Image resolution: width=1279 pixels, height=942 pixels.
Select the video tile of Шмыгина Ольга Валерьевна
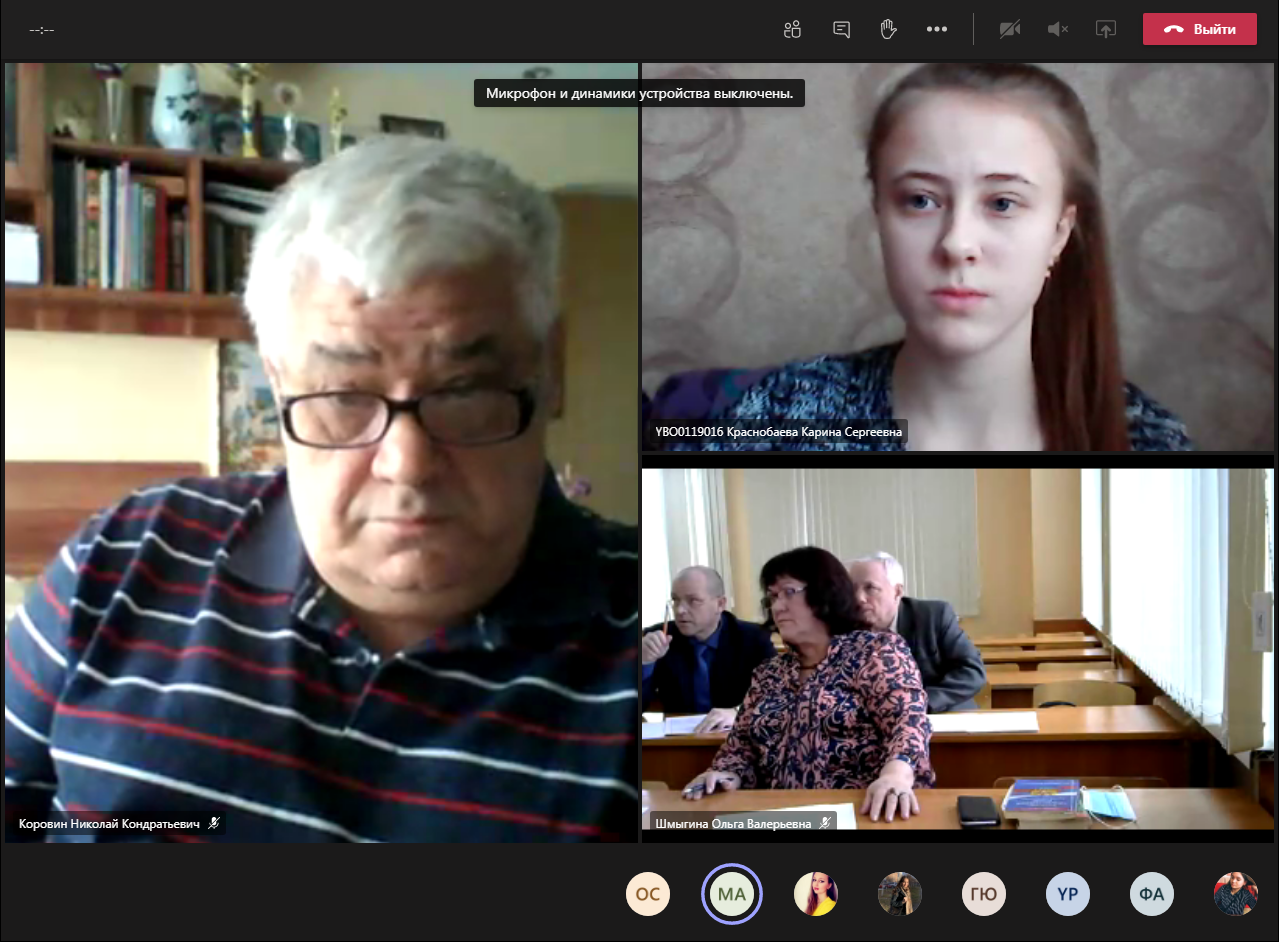[x=958, y=649]
